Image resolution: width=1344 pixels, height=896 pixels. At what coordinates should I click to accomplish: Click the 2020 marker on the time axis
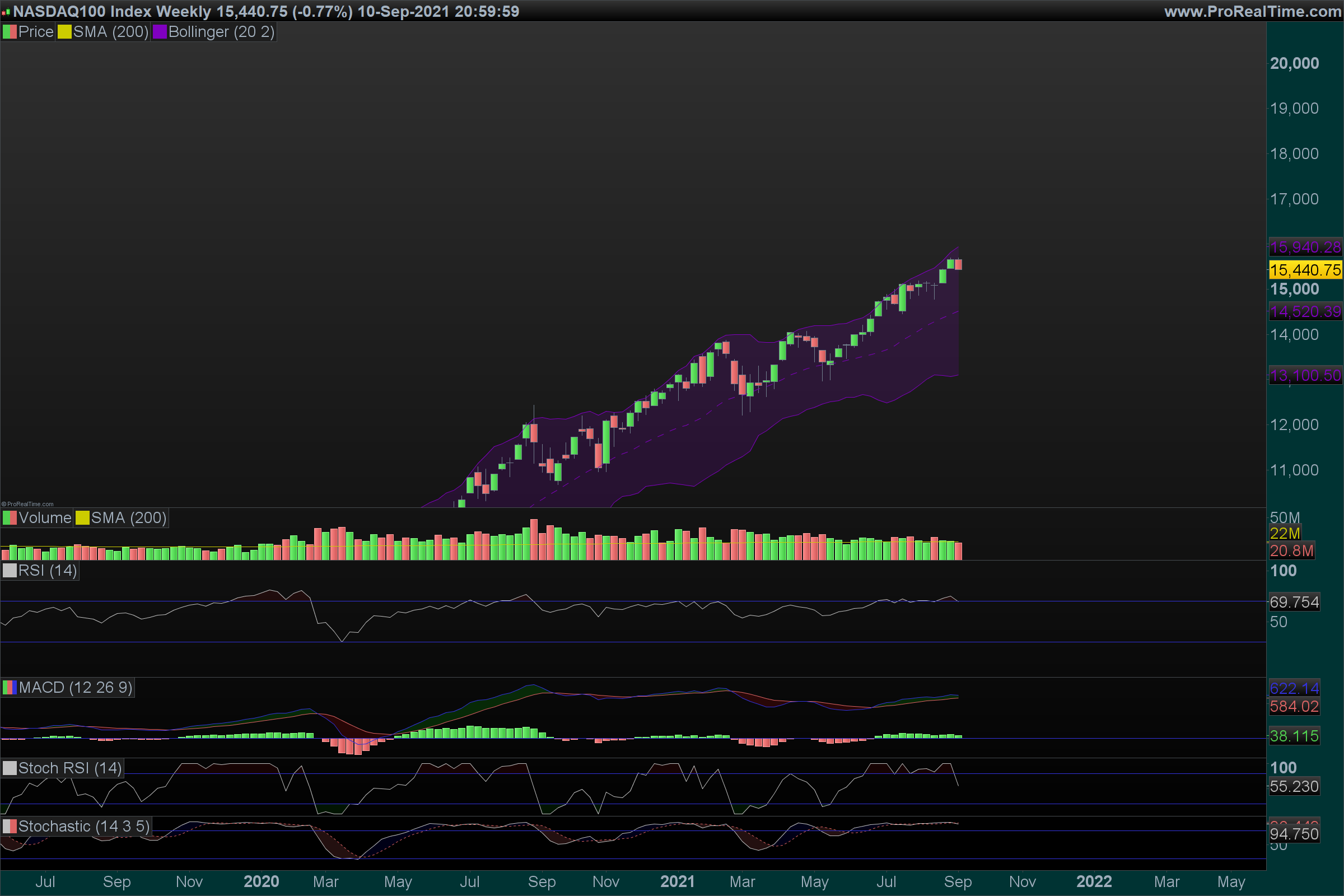[261, 881]
